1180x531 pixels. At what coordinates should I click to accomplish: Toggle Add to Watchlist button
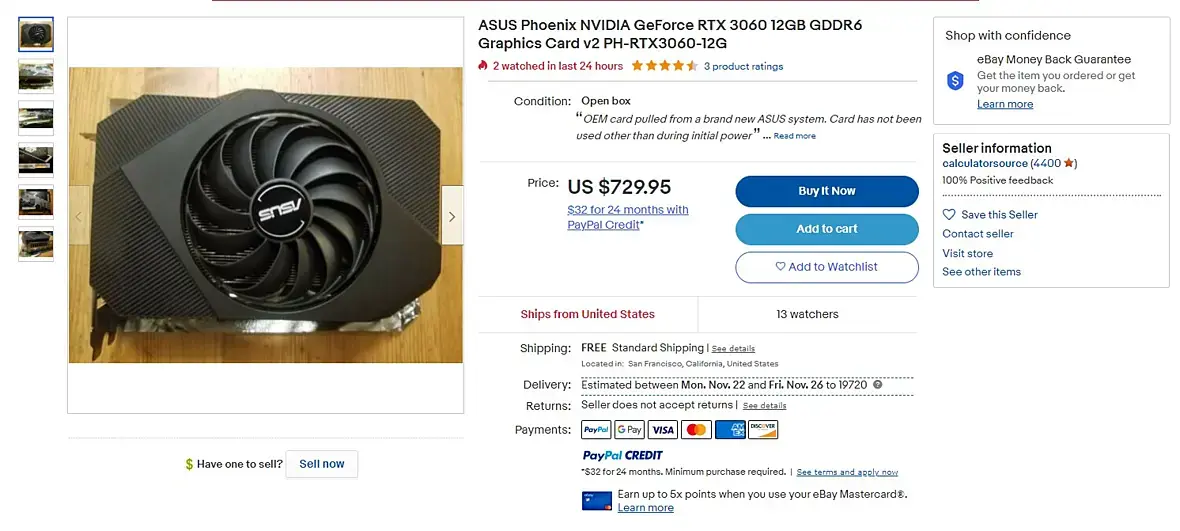click(827, 267)
